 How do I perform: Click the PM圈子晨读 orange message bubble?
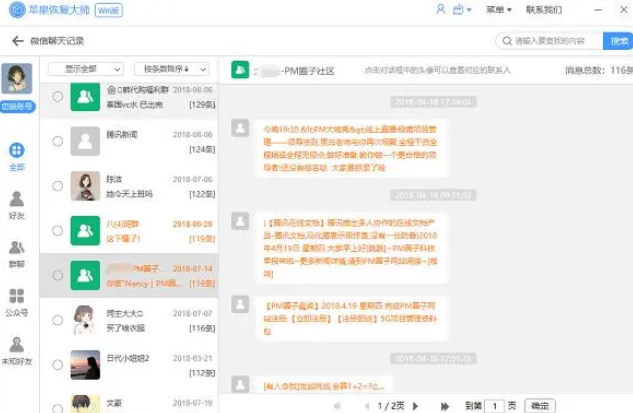click(350, 318)
